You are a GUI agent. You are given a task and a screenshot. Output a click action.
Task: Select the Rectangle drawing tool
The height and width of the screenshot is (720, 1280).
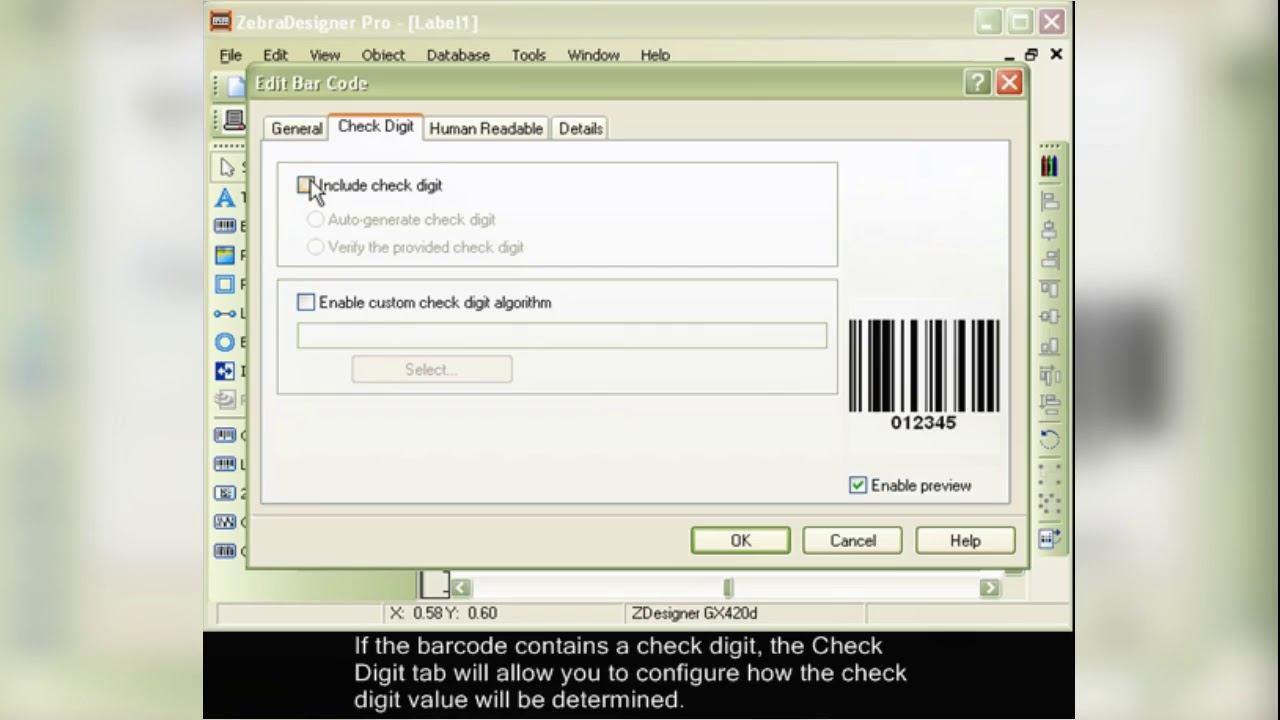(225, 285)
